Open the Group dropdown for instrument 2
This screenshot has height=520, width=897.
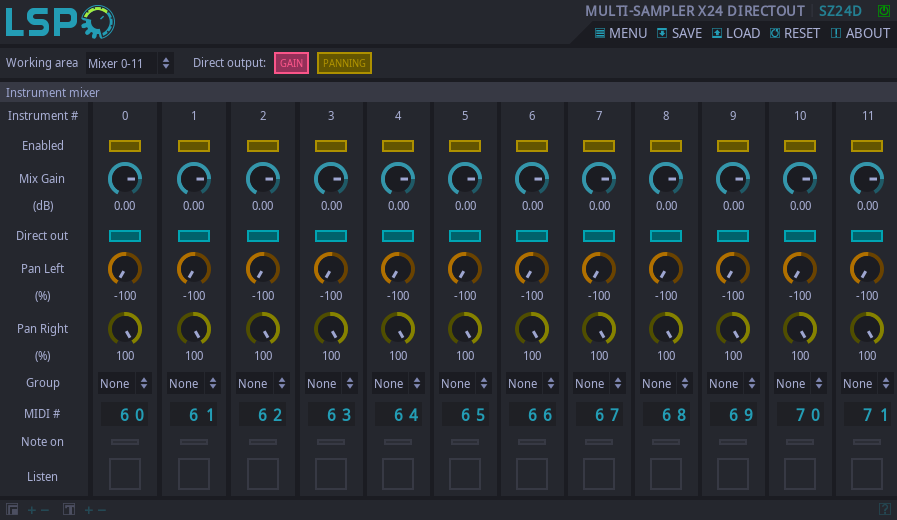[x=263, y=384]
